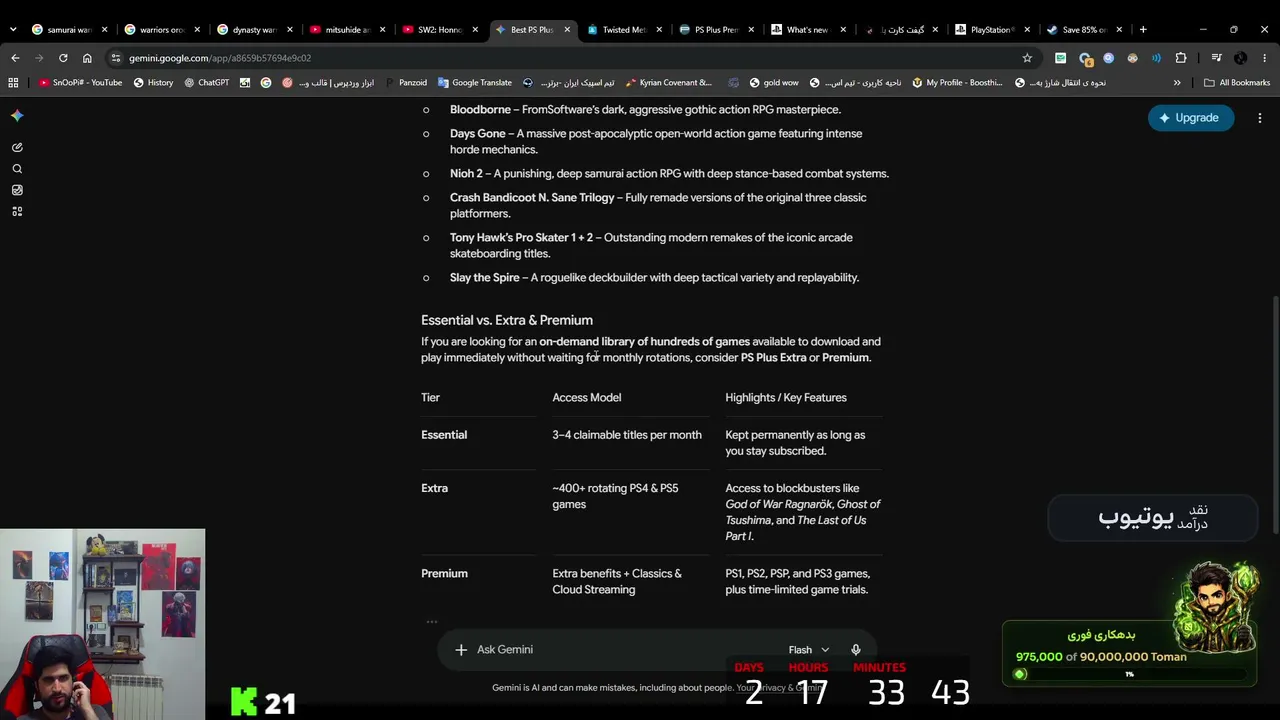Click the blue sound-waves extension icon
The image size is (1280, 720).
[x=1156, y=58]
